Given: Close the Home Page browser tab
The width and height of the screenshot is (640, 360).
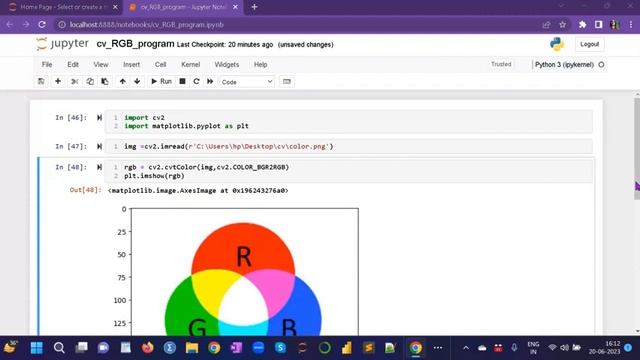Looking at the screenshot, I should click(x=115, y=7).
